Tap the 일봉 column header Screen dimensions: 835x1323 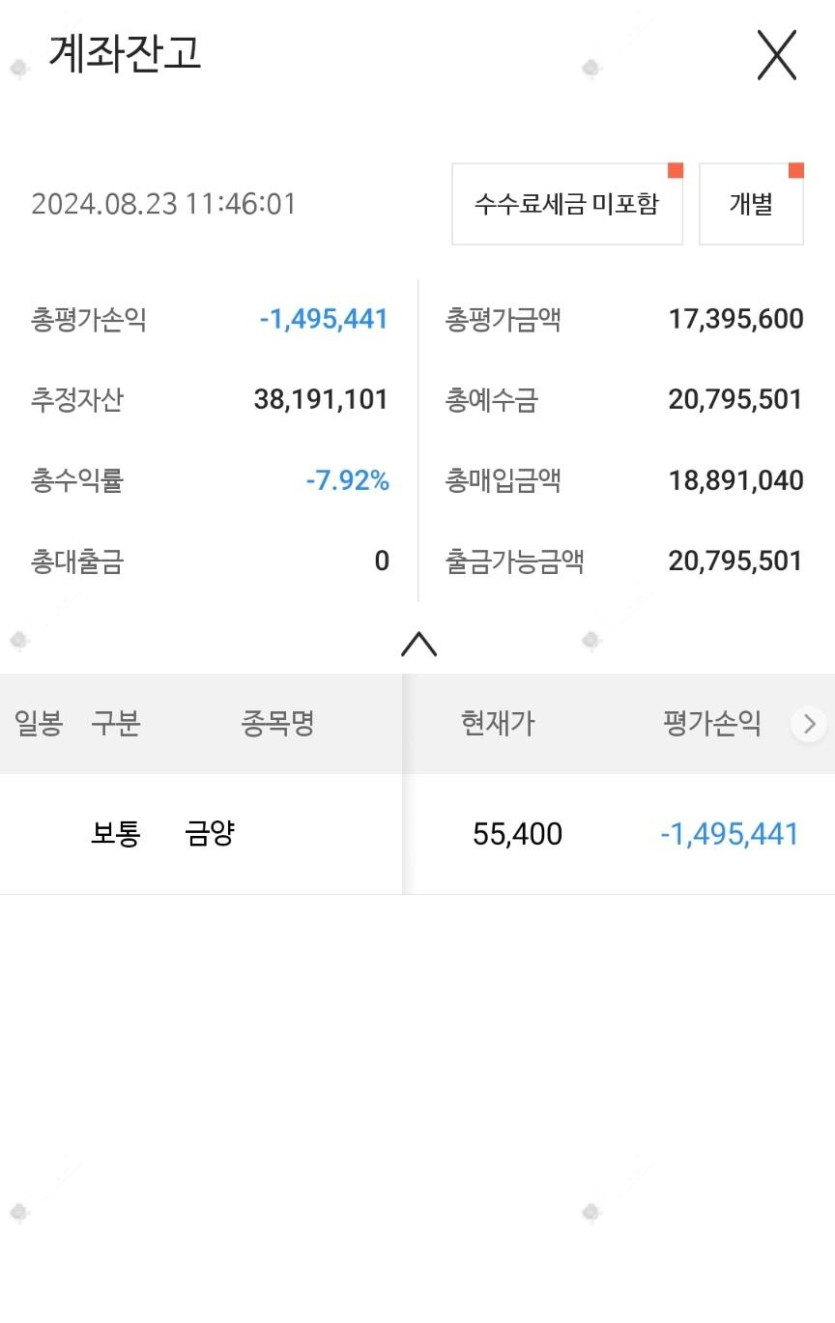coord(38,723)
